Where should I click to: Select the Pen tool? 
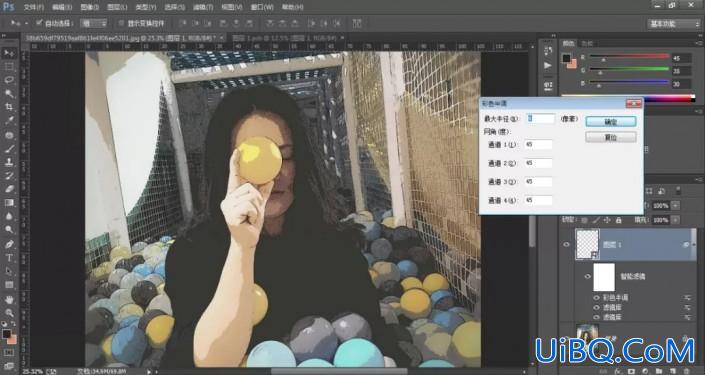[9, 244]
